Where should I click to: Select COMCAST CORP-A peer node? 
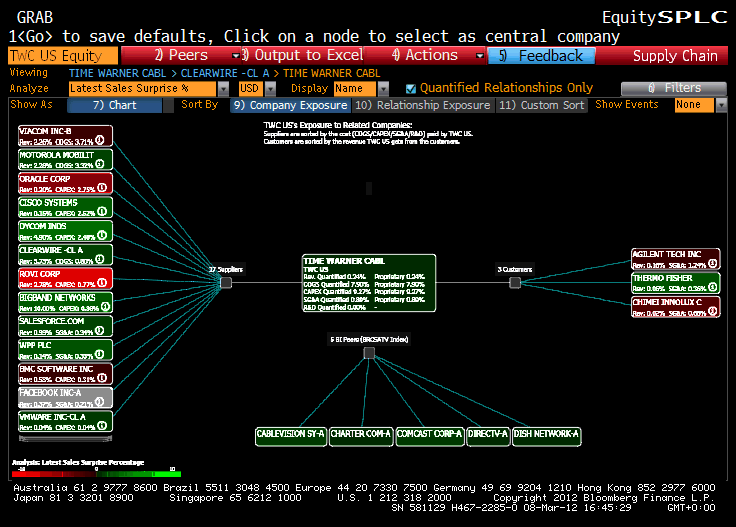[430, 436]
